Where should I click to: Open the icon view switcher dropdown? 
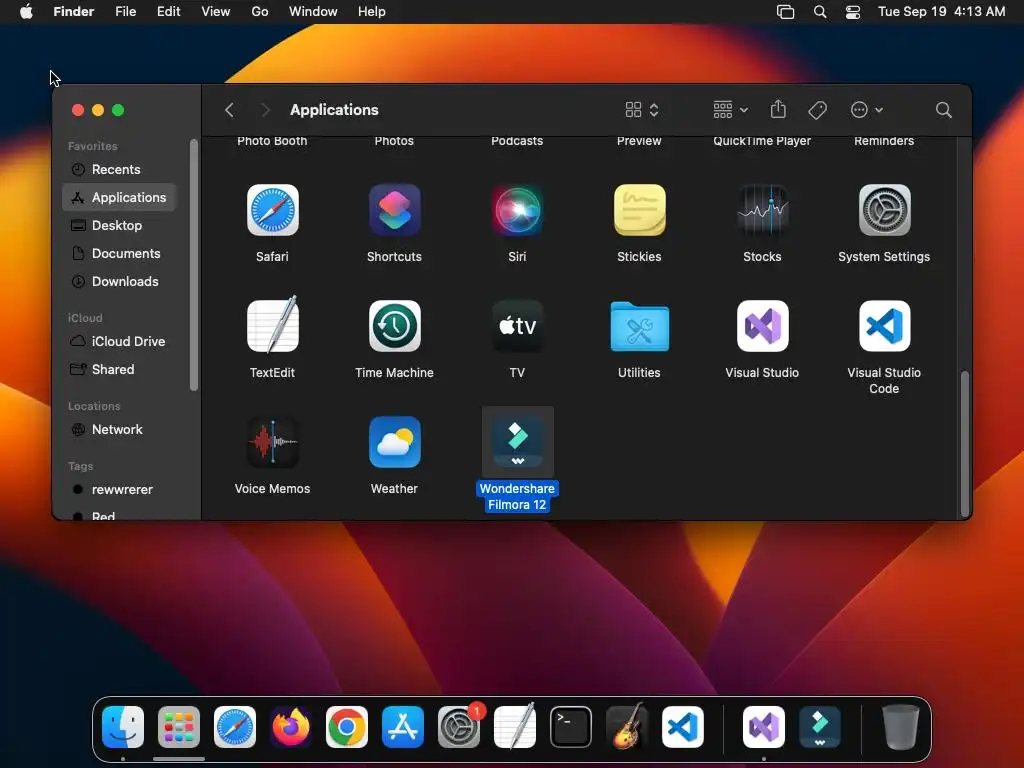[642, 110]
